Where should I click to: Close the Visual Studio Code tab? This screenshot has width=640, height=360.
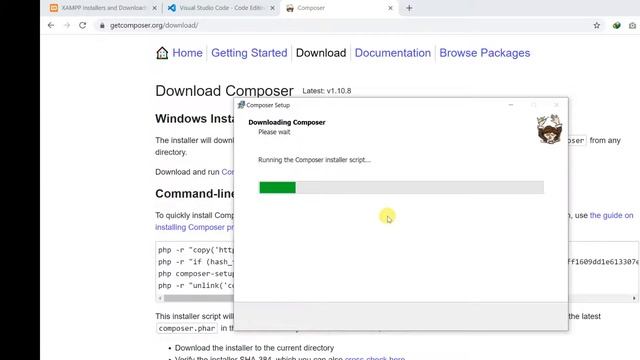tap(273, 8)
